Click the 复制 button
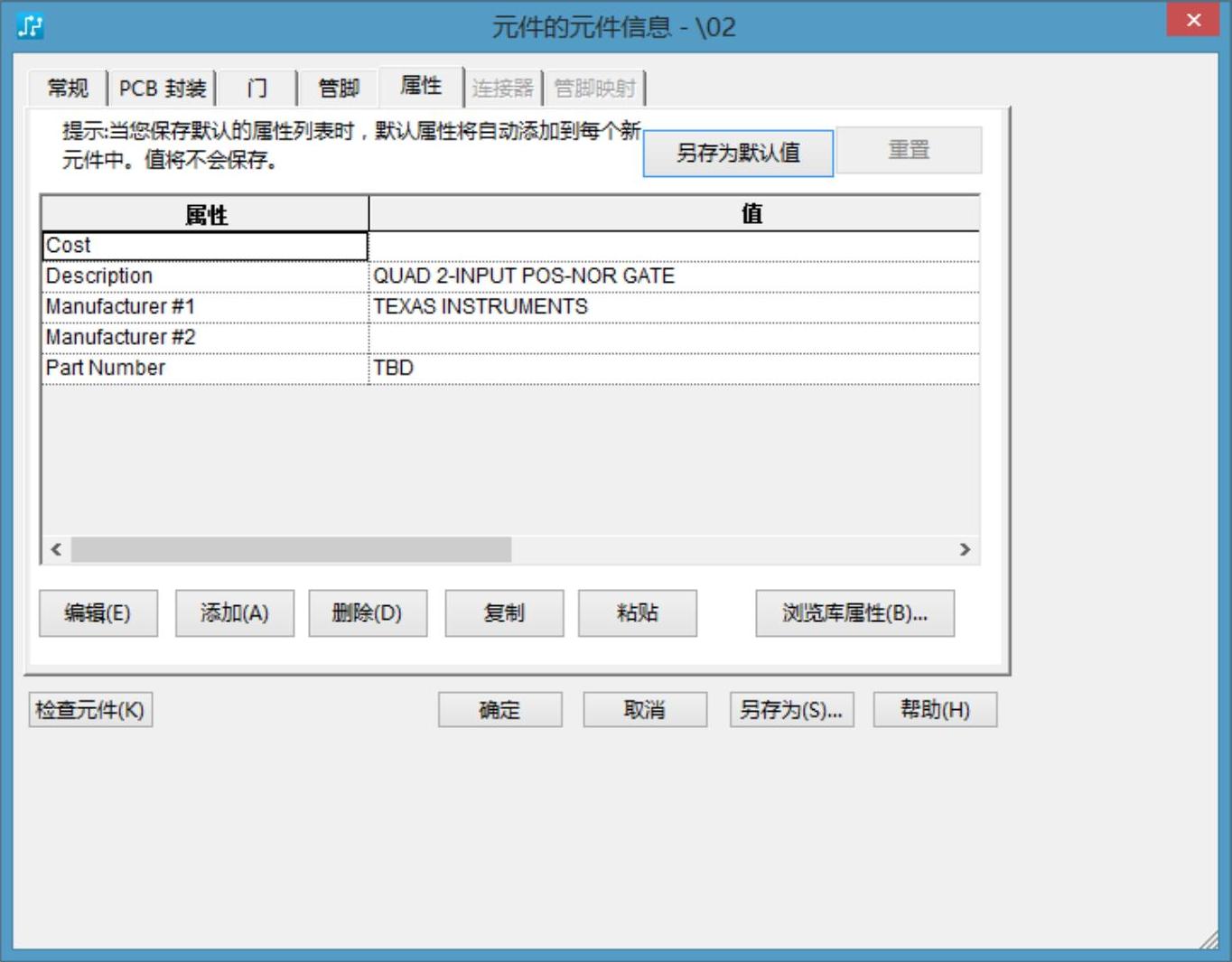The width and height of the screenshot is (1232, 962). tap(504, 613)
